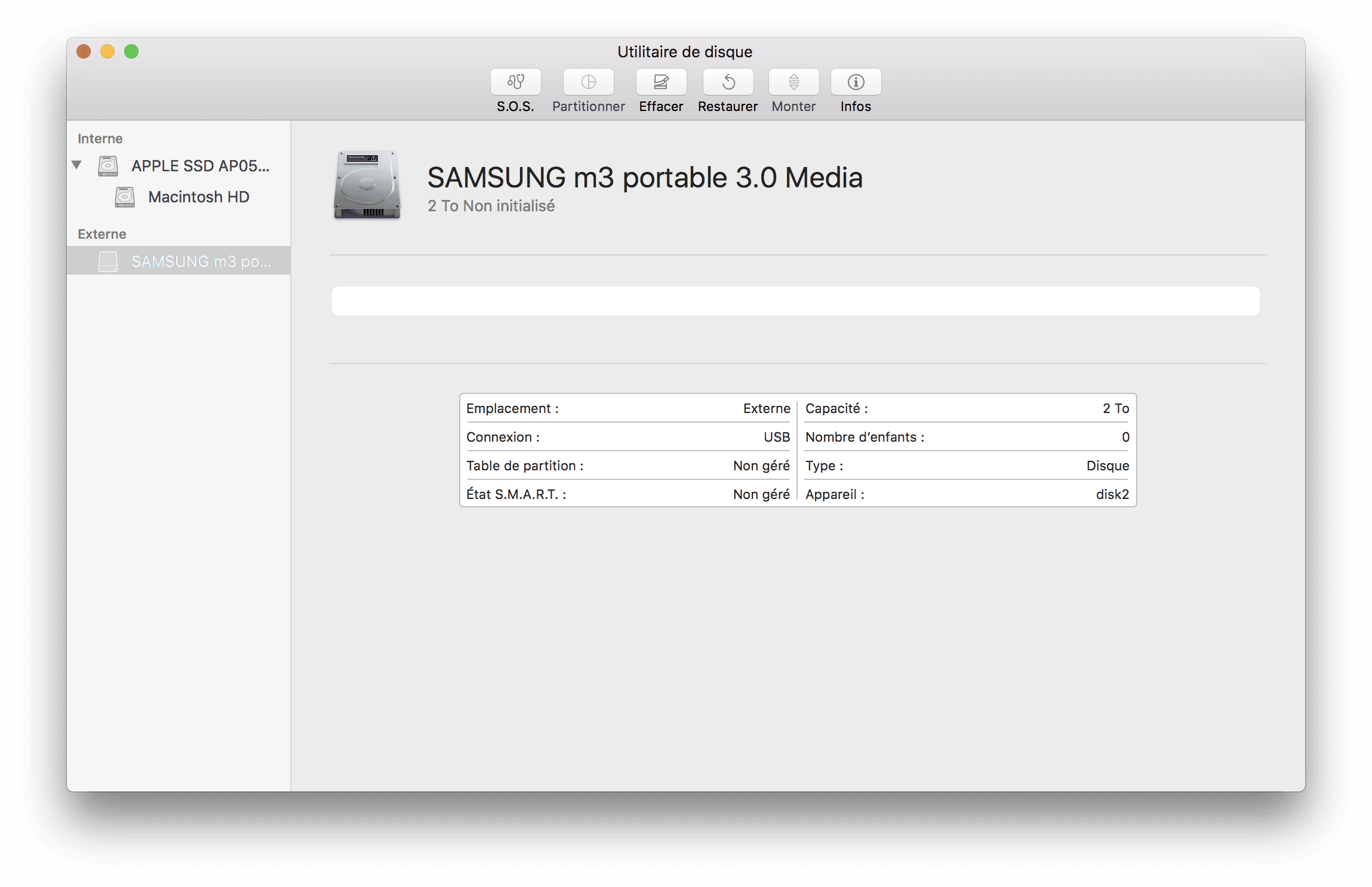The width and height of the screenshot is (1372, 887).
Task: Show disk details with Infos
Action: point(856,82)
